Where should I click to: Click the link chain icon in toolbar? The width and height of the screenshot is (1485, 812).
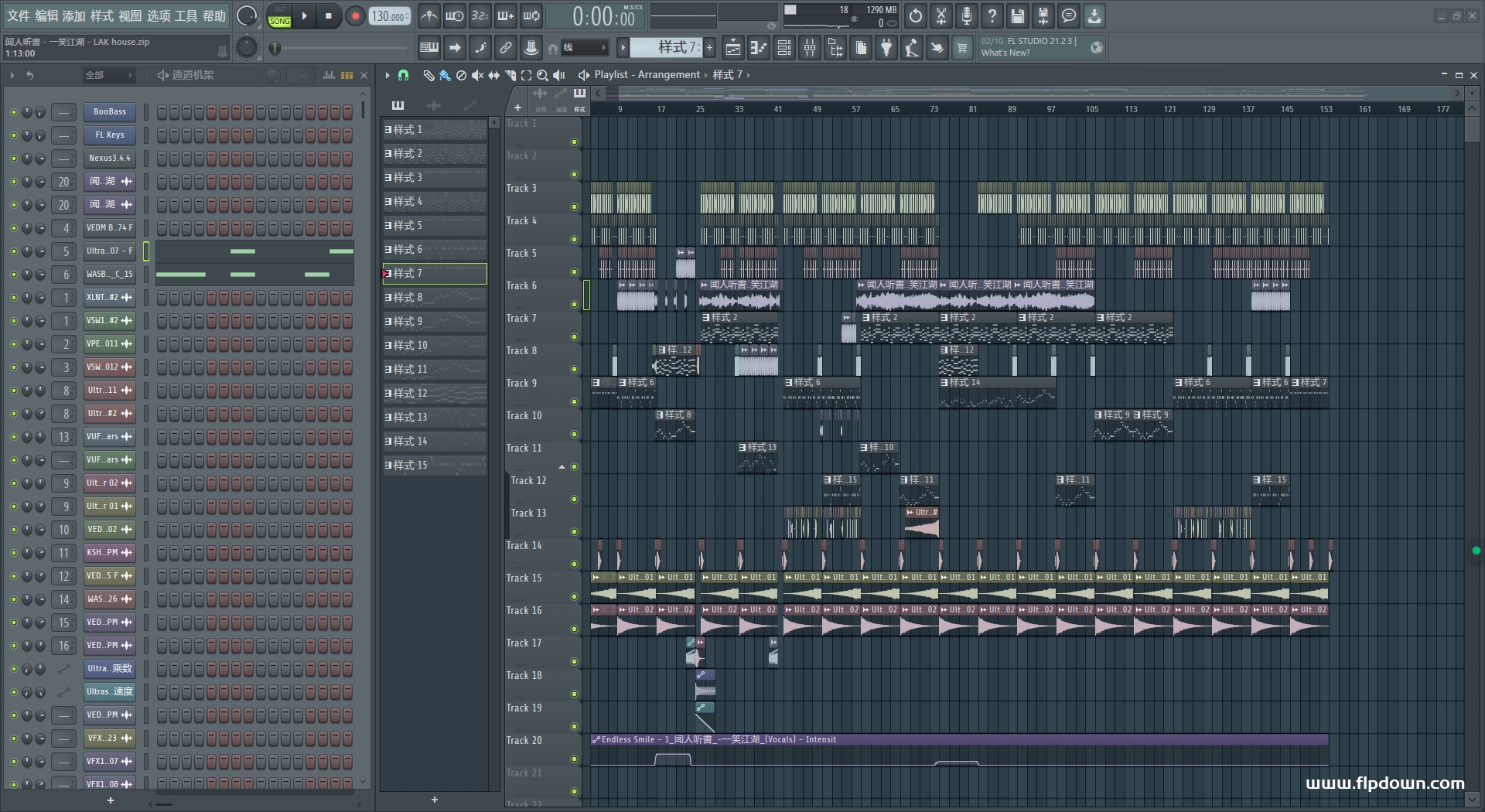point(505,48)
